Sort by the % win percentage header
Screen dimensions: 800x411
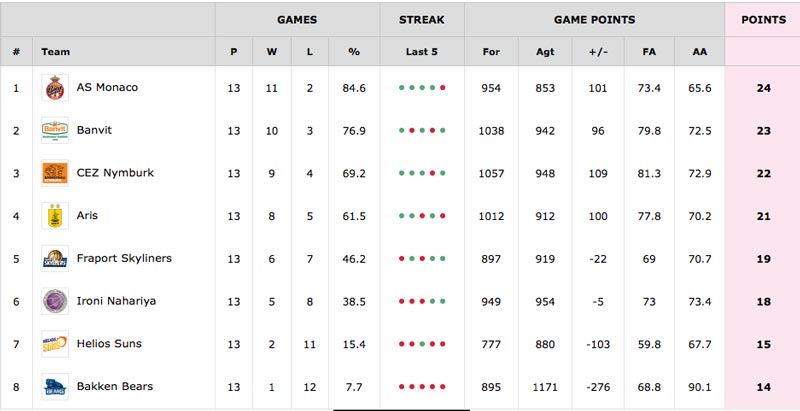coord(354,52)
